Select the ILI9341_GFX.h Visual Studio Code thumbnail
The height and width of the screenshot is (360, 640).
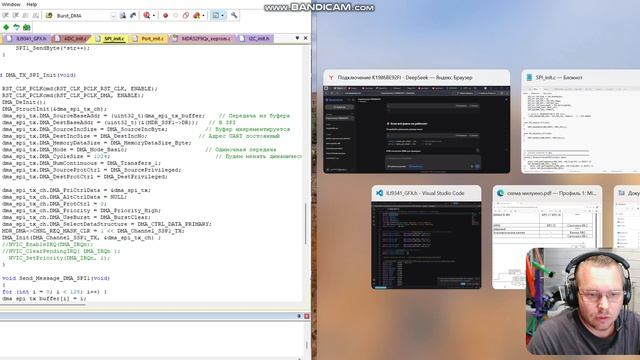pyautogui.click(x=426, y=237)
